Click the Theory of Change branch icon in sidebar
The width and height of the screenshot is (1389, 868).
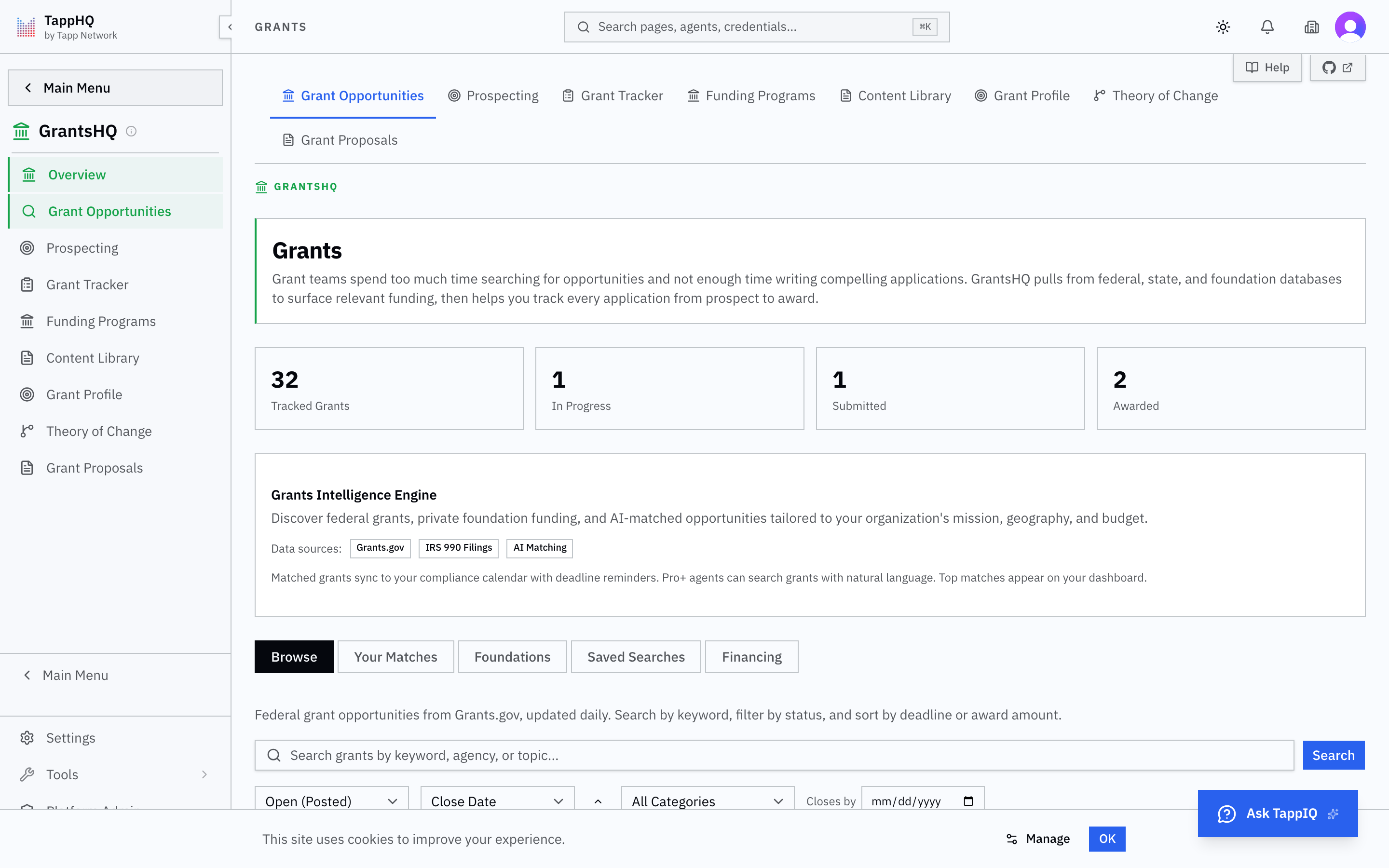(27, 431)
